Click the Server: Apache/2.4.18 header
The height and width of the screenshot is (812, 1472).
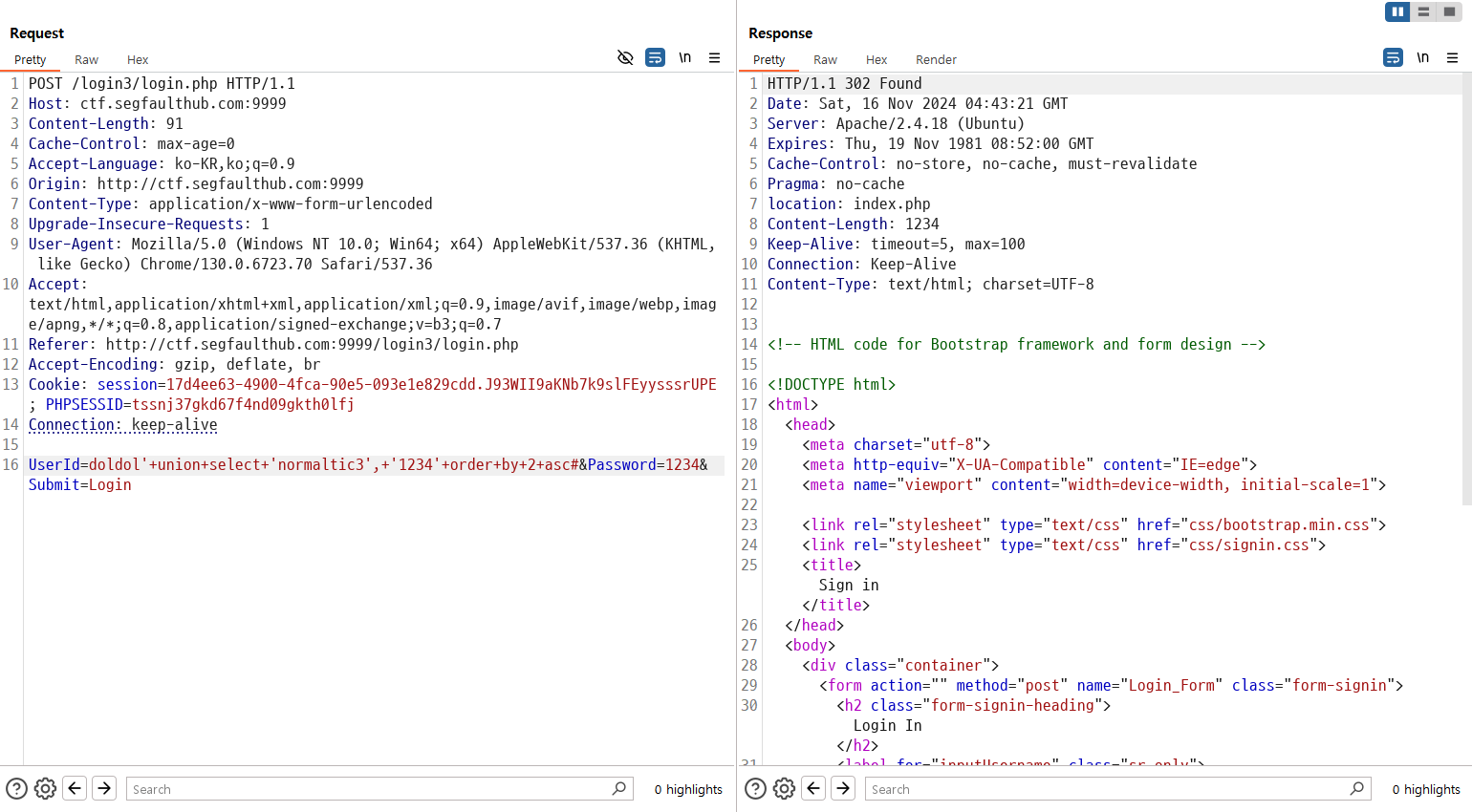896,123
